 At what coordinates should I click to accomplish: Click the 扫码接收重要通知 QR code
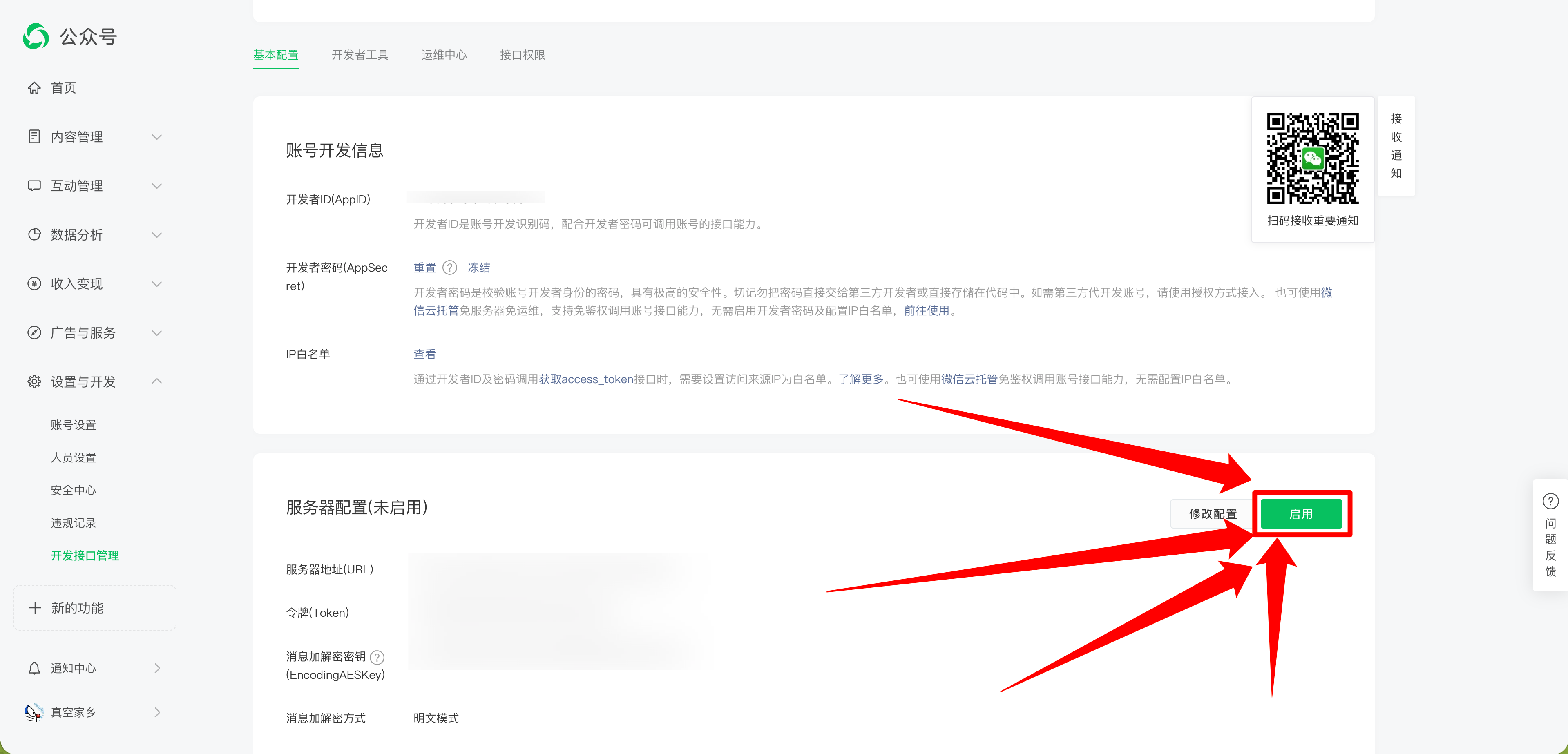tap(1312, 158)
